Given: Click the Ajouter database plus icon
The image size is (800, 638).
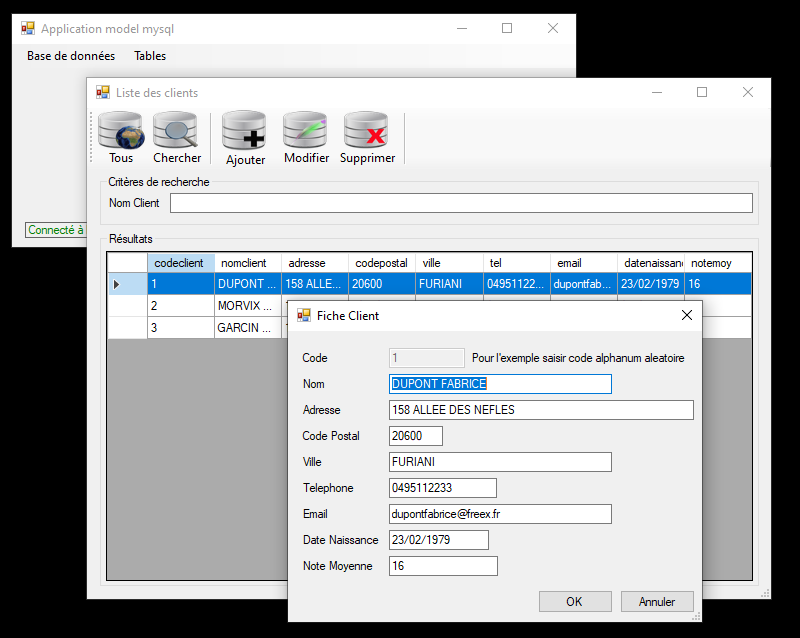Looking at the screenshot, I should click(x=245, y=131).
